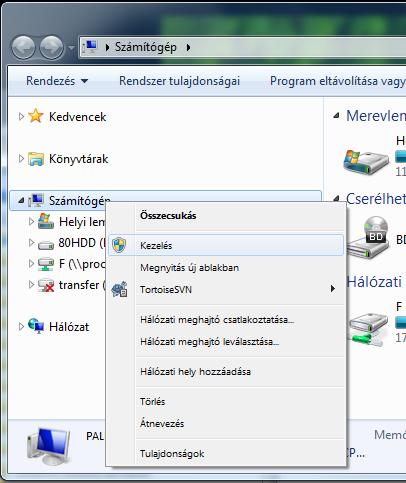
Task: Select Helyi lemez in the tree
Action: (82, 222)
